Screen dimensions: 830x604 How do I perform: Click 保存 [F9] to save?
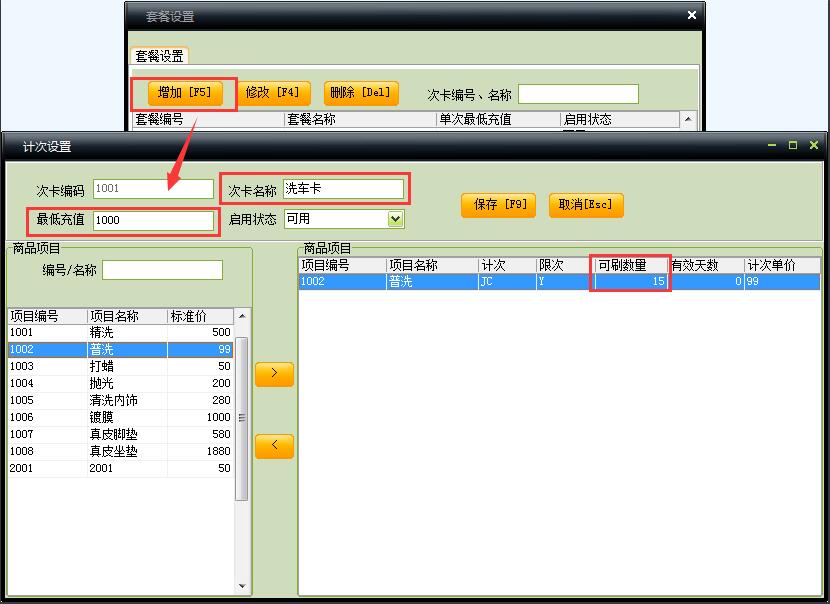(x=498, y=205)
